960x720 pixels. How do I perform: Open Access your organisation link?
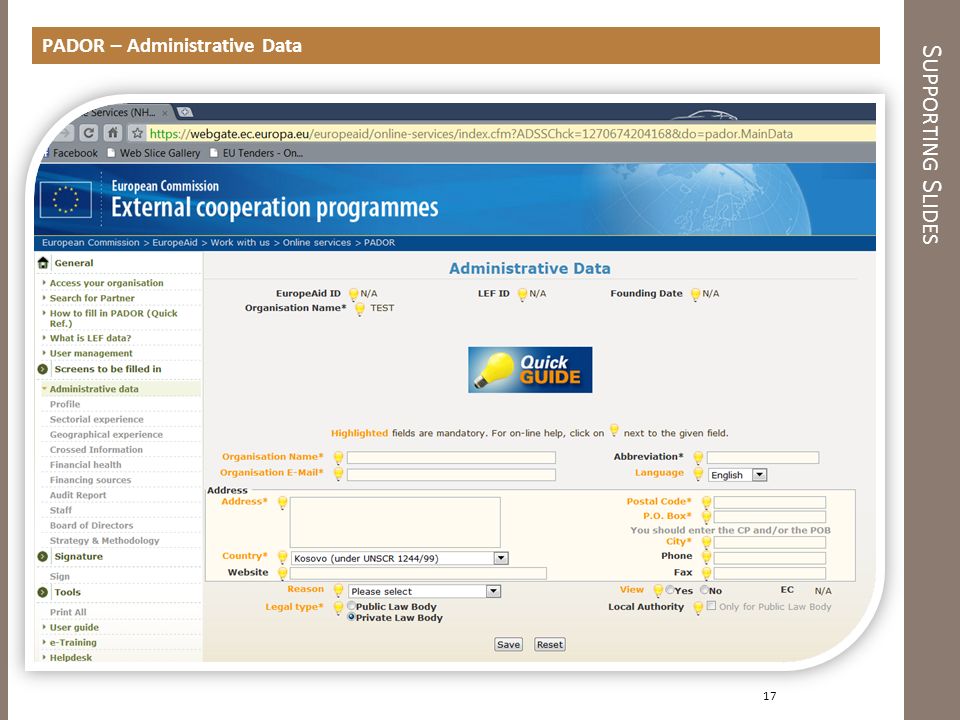pos(107,283)
